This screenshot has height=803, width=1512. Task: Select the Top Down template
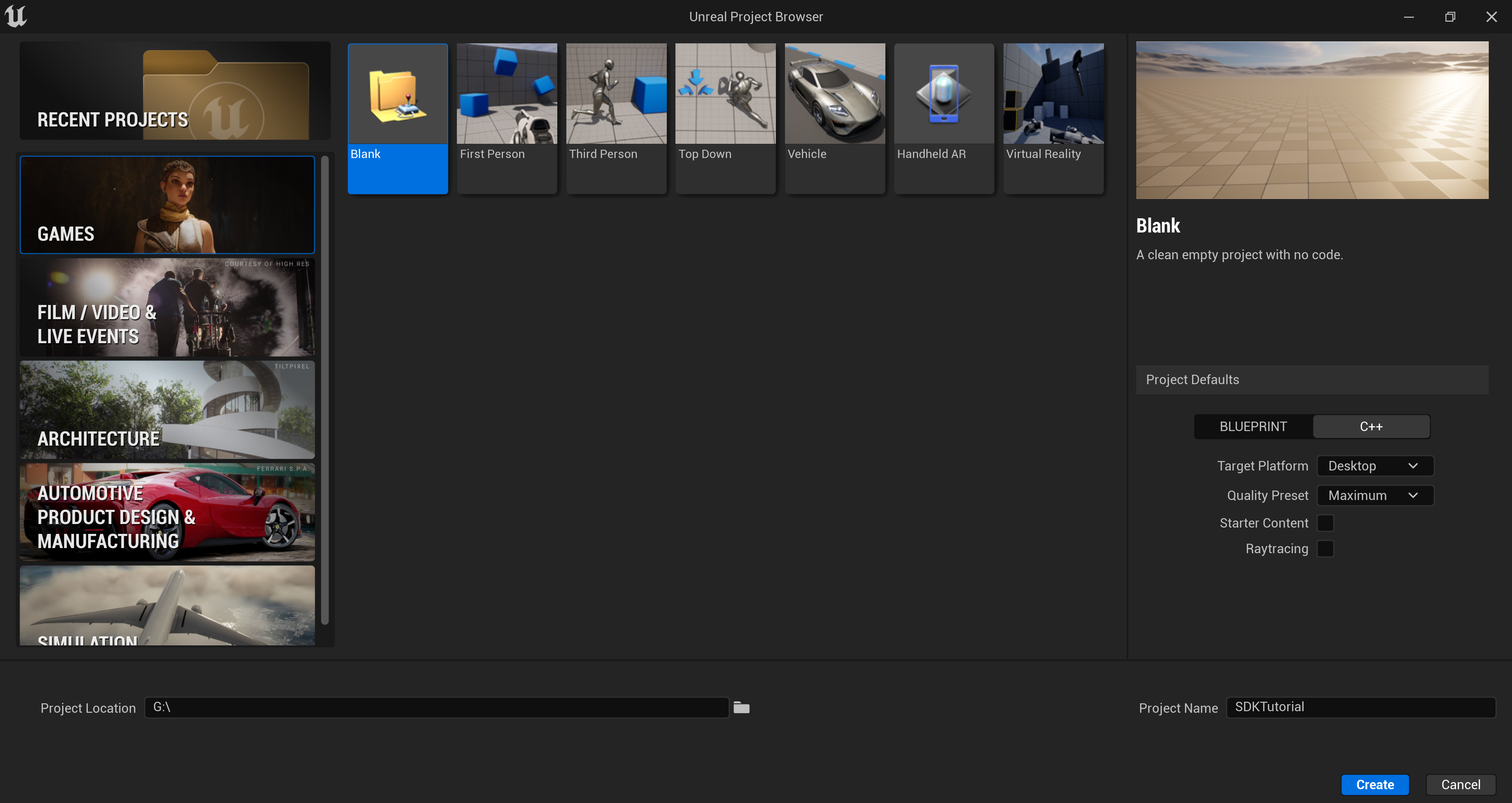pyautogui.click(x=725, y=117)
